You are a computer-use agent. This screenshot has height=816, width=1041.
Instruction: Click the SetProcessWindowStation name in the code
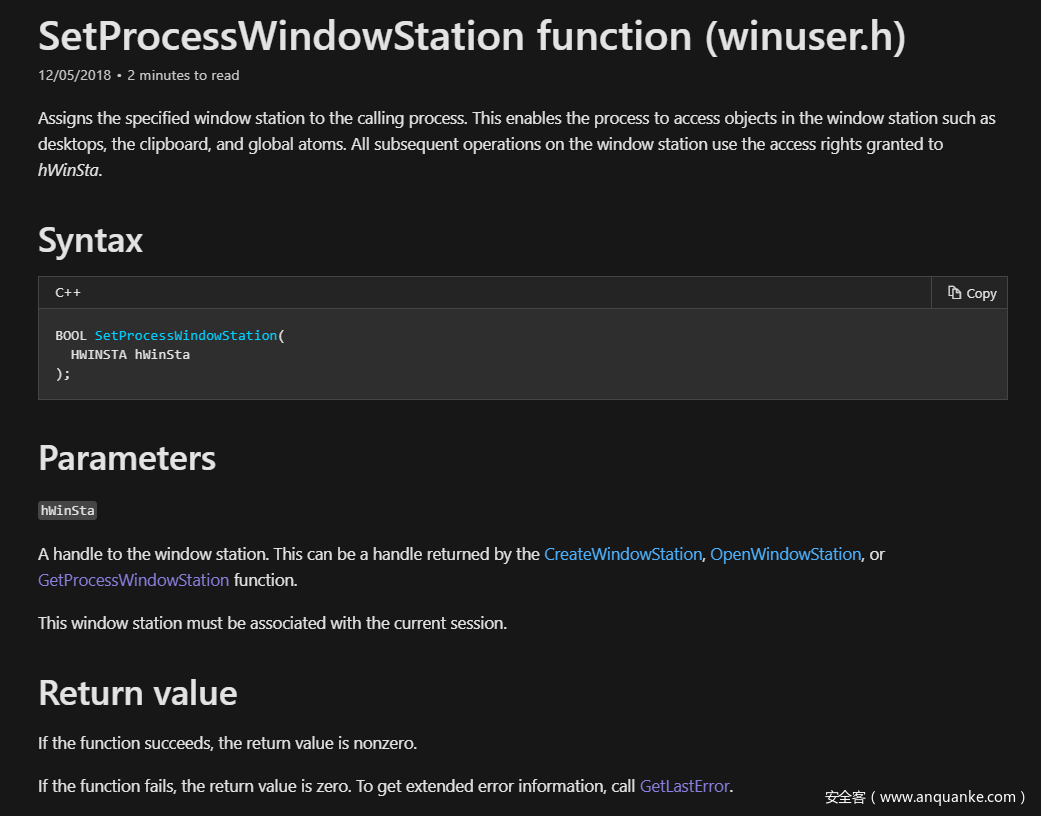tap(186, 336)
